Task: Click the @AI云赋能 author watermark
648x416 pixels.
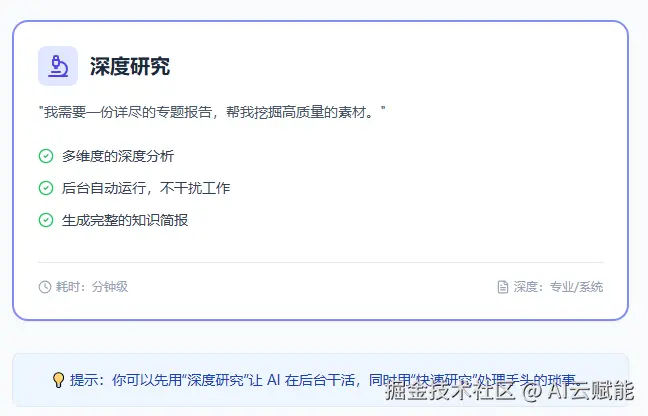Action: (578, 390)
